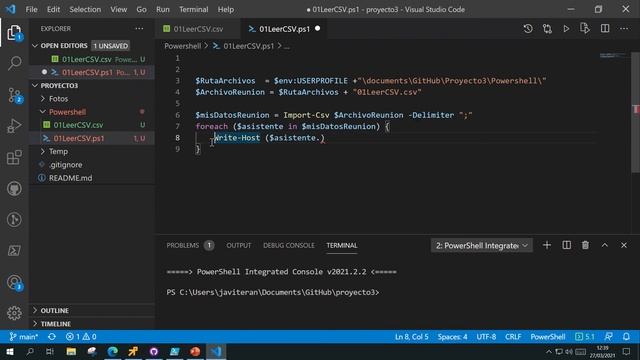Viewport: 640px width, 360px height.
Task: Open the Source Control view
Action: click(14, 95)
